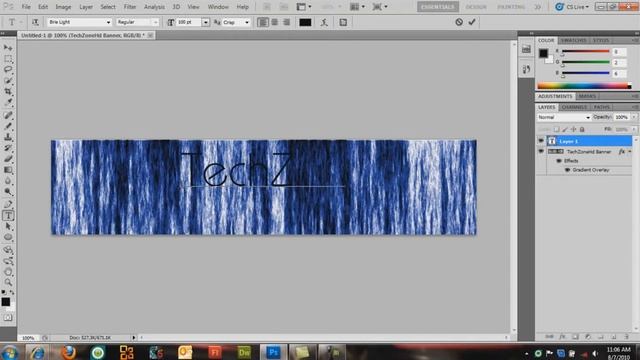This screenshot has width=640, height=360.
Task: Select the Lasso tool
Action: [8, 70]
